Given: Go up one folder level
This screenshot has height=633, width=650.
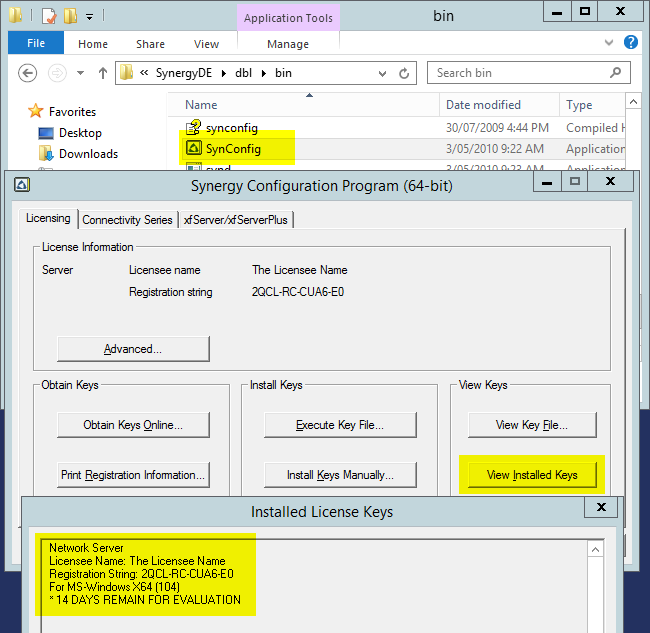Looking at the screenshot, I should (103, 73).
